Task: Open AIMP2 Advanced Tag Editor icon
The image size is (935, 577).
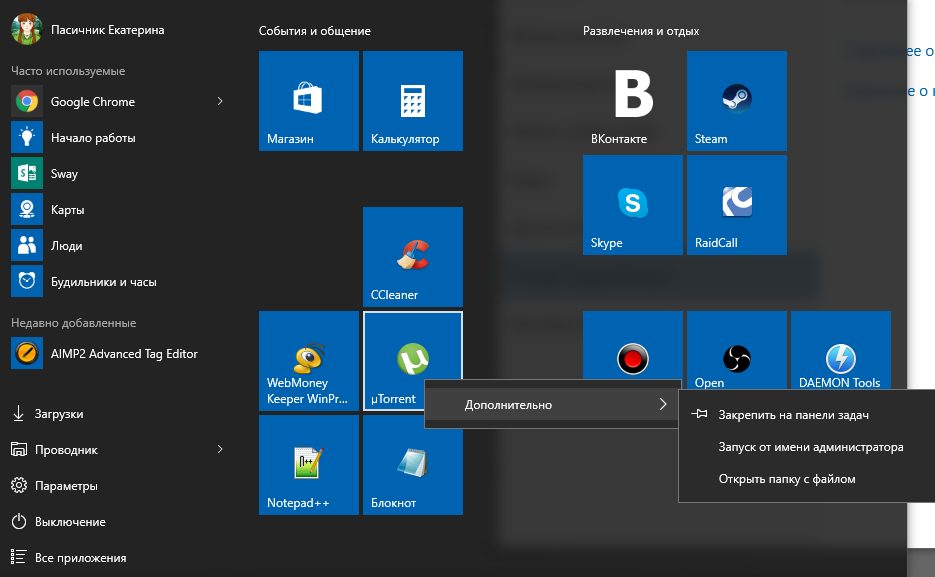Action: click(x=27, y=353)
